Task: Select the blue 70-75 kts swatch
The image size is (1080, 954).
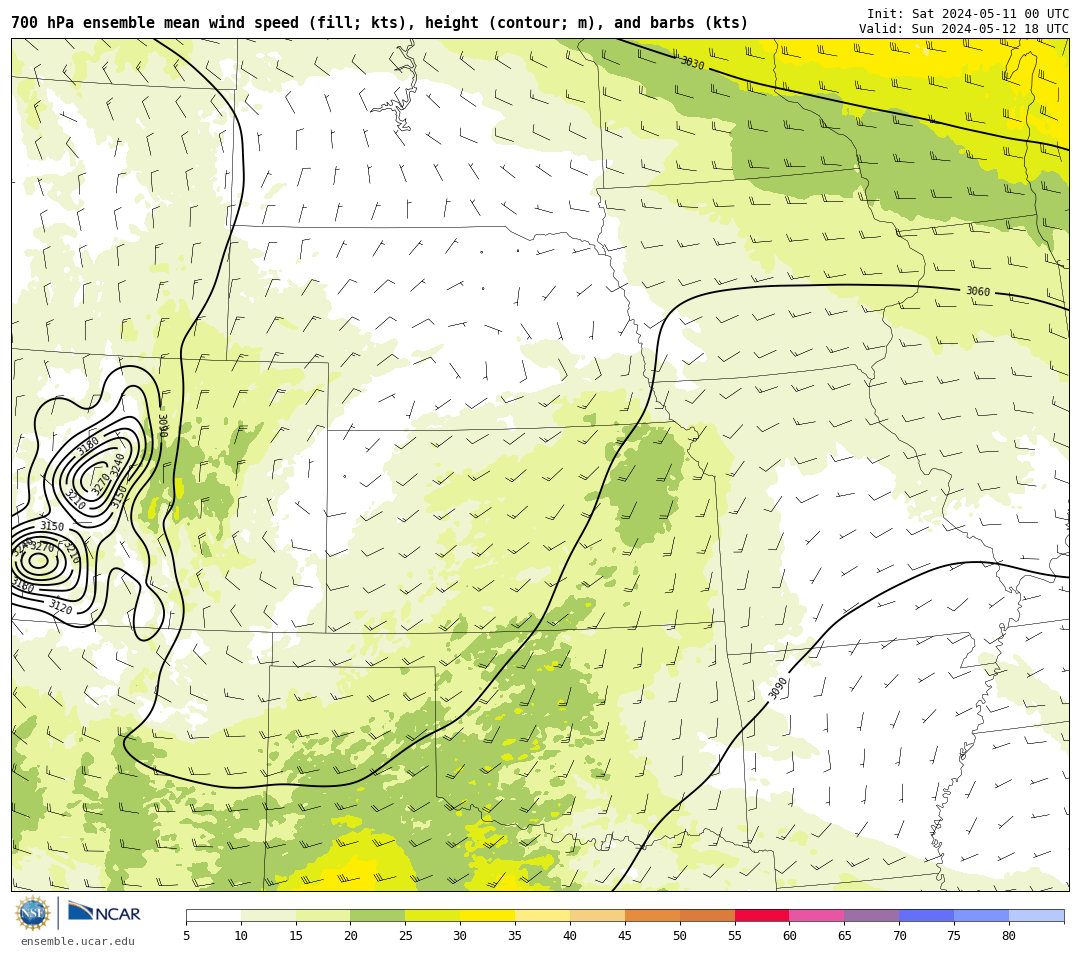Action: (927, 915)
